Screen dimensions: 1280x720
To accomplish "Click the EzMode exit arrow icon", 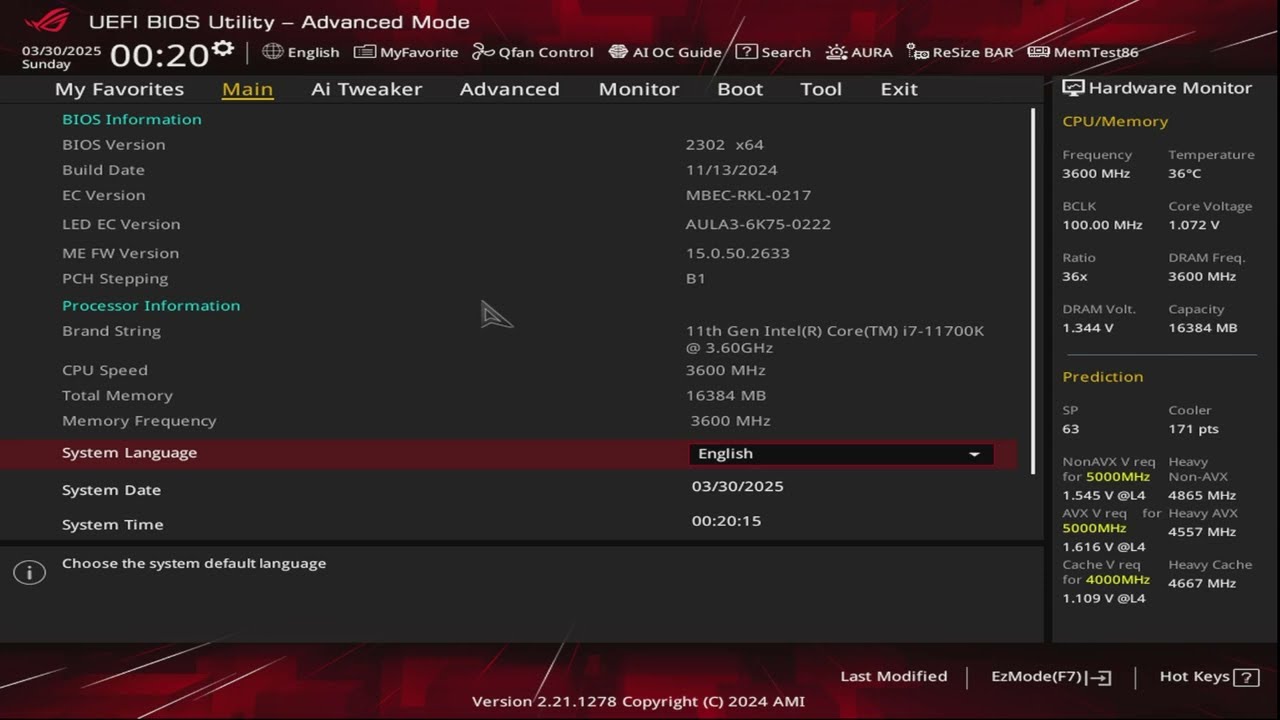I will point(1100,678).
